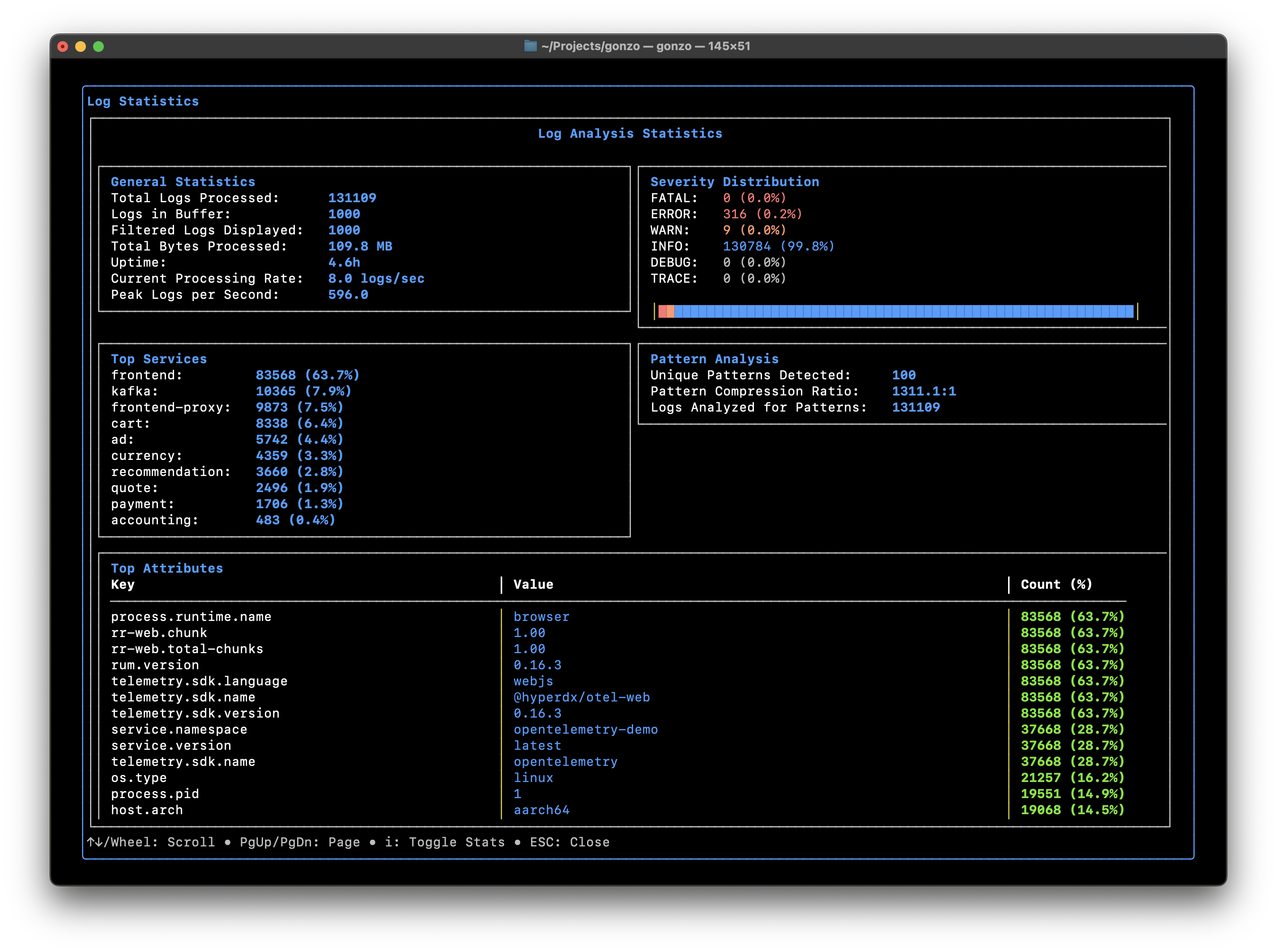Viewport: 1277px width, 952px height.
Task: Click the green fullscreen window button
Action: (x=98, y=47)
